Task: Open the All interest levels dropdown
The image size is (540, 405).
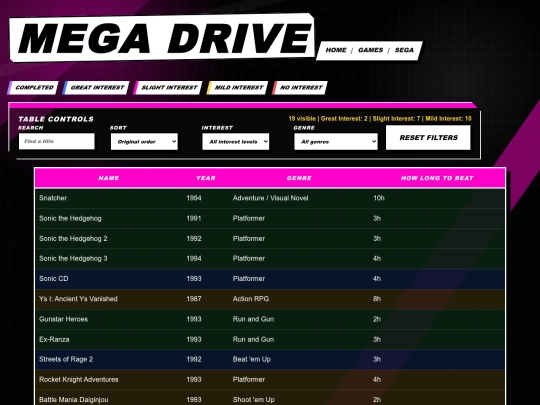Action: [x=236, y=142]
